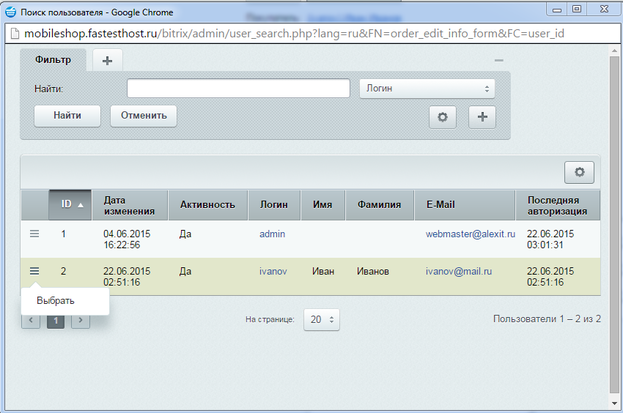Click the scrollbar up arrow

[x=615, y=50]
